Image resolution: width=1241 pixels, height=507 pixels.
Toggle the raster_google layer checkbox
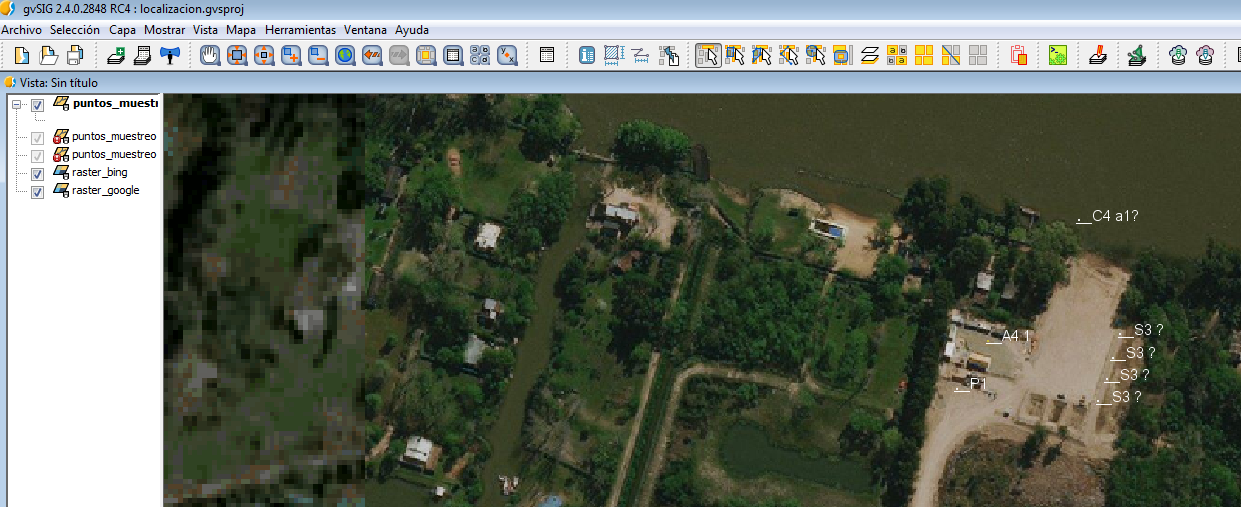pyautogui.click(x=38, y=191)
